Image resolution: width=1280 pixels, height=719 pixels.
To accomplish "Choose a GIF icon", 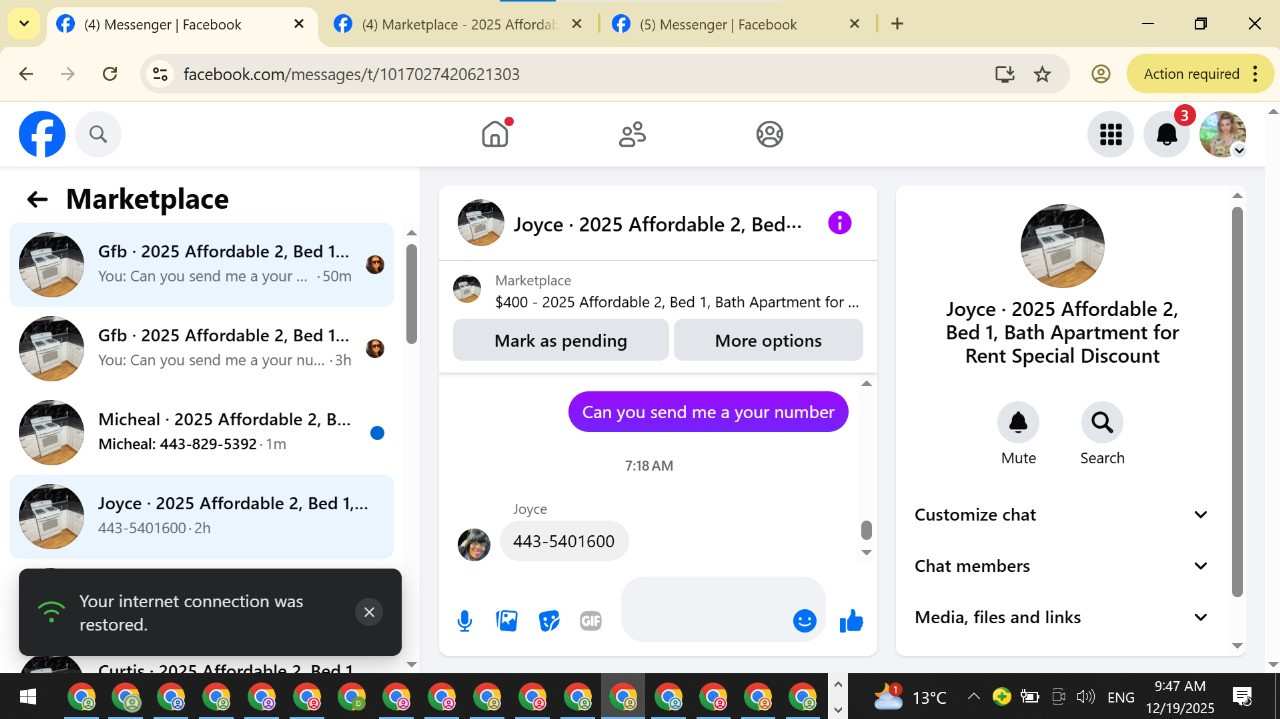I will tap(591, 621).
